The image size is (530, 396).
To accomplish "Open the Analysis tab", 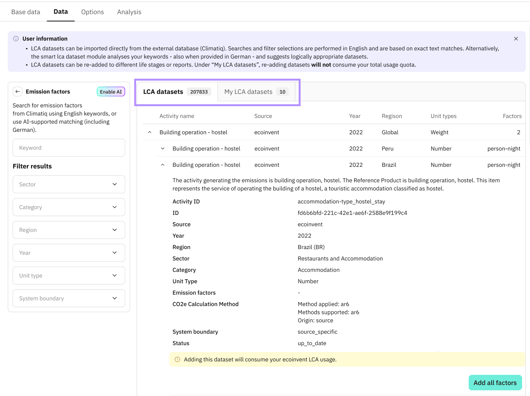I will 129,12.
